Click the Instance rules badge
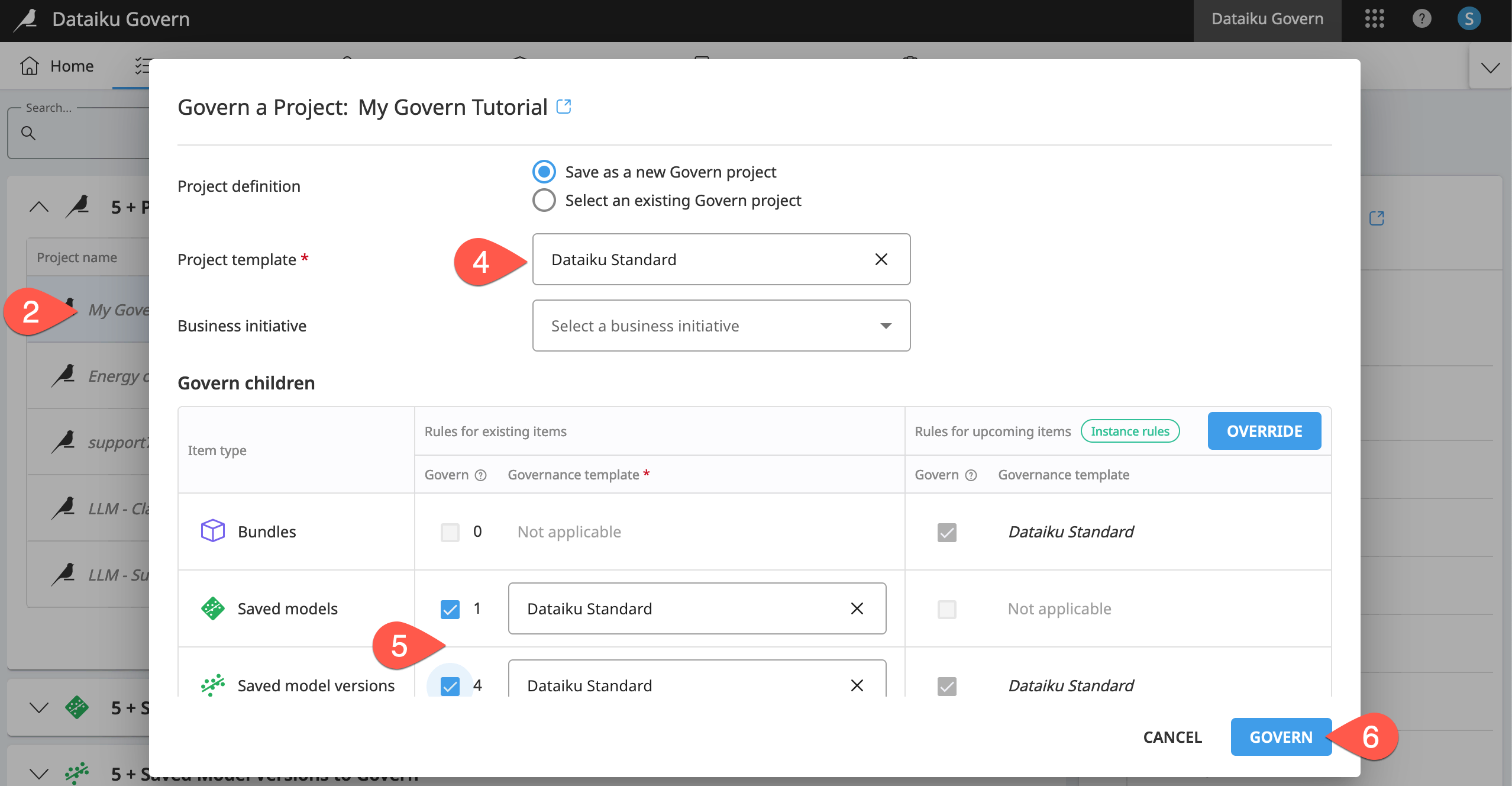This screenshot has height=786, width=1512. [1130, 431]
